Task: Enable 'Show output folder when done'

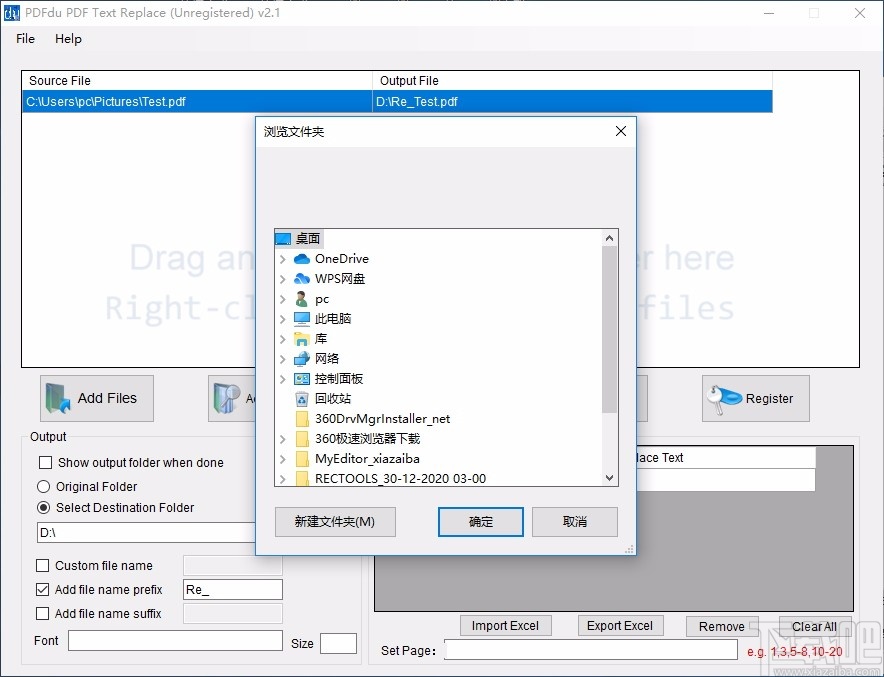Action: (44, 463)
